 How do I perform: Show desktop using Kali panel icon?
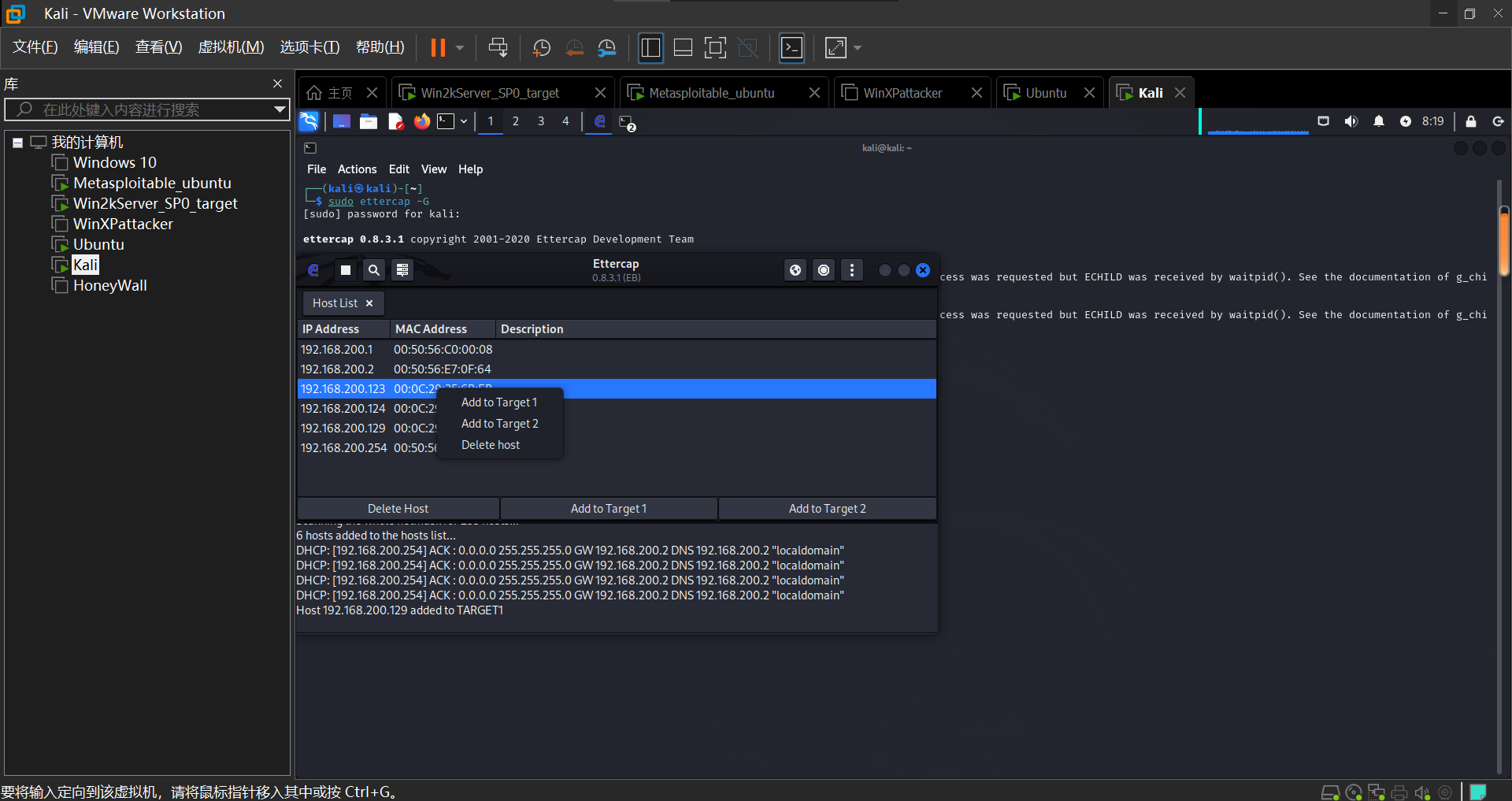pos(341,121)
